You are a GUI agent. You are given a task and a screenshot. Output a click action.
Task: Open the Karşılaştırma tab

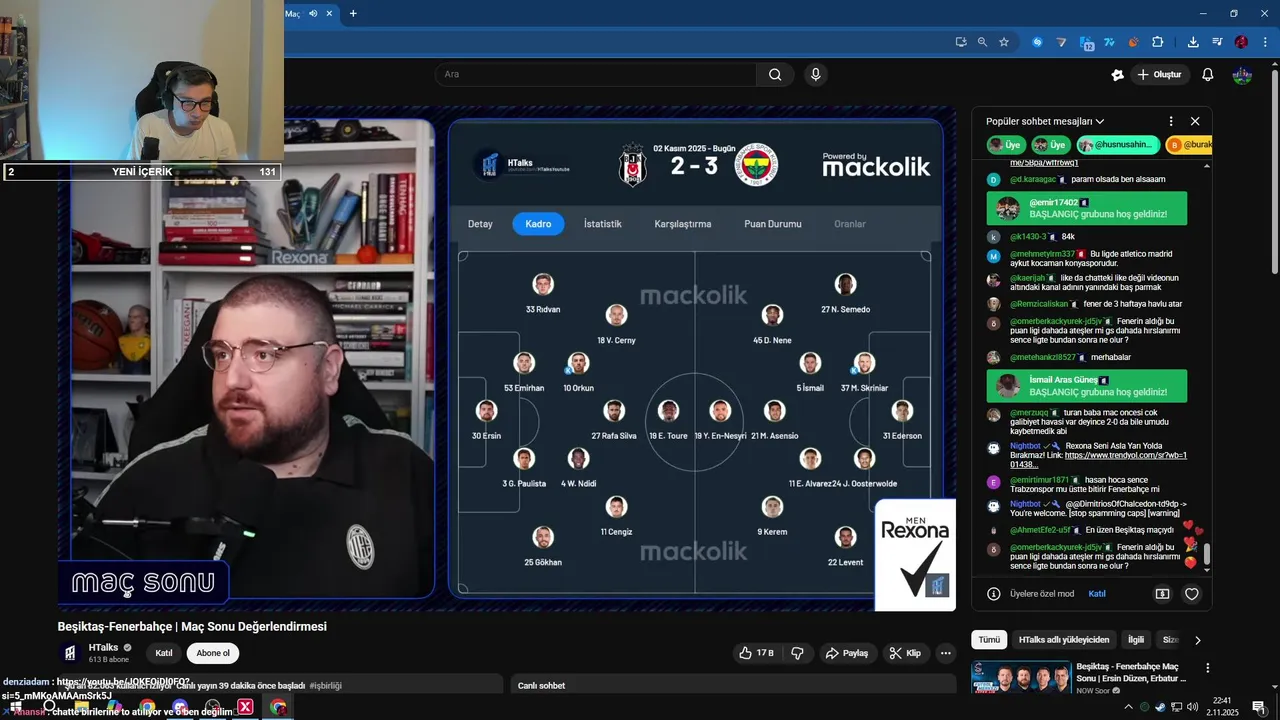(x=683, y=224)
